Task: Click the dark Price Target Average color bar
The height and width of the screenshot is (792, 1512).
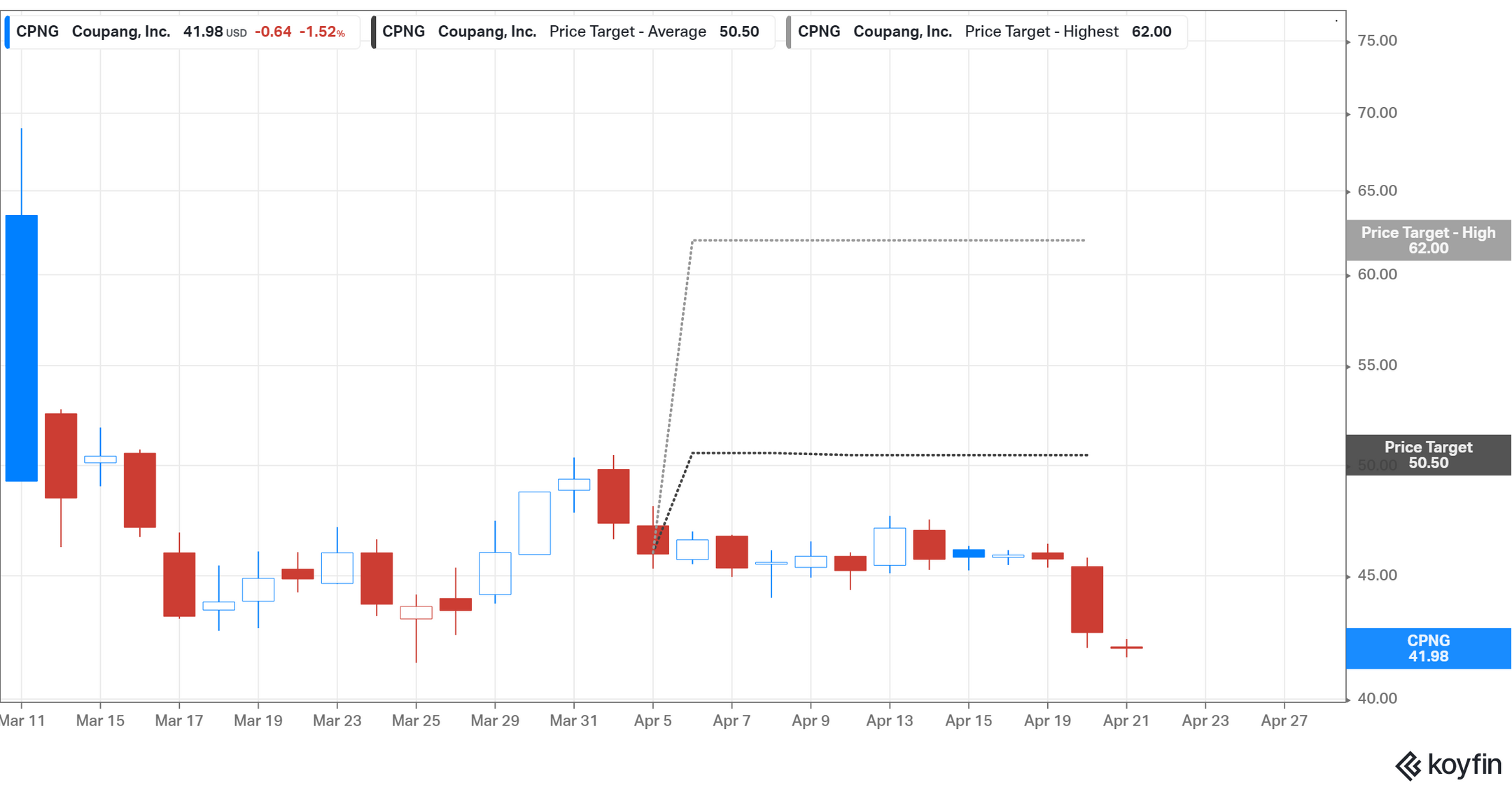Action: pos(373,32)
